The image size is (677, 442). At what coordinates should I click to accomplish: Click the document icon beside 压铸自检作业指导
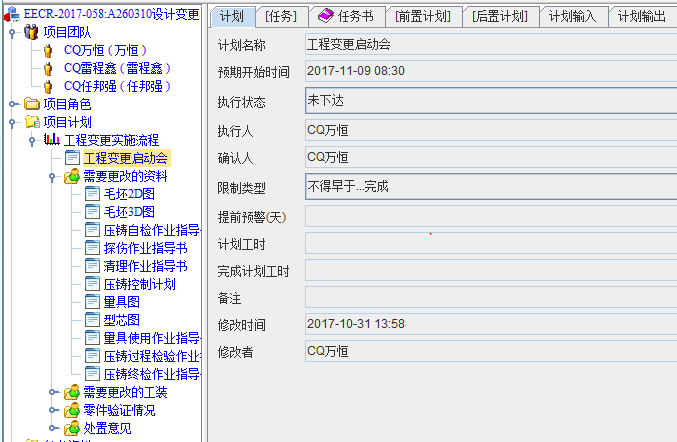click(92, 230)
